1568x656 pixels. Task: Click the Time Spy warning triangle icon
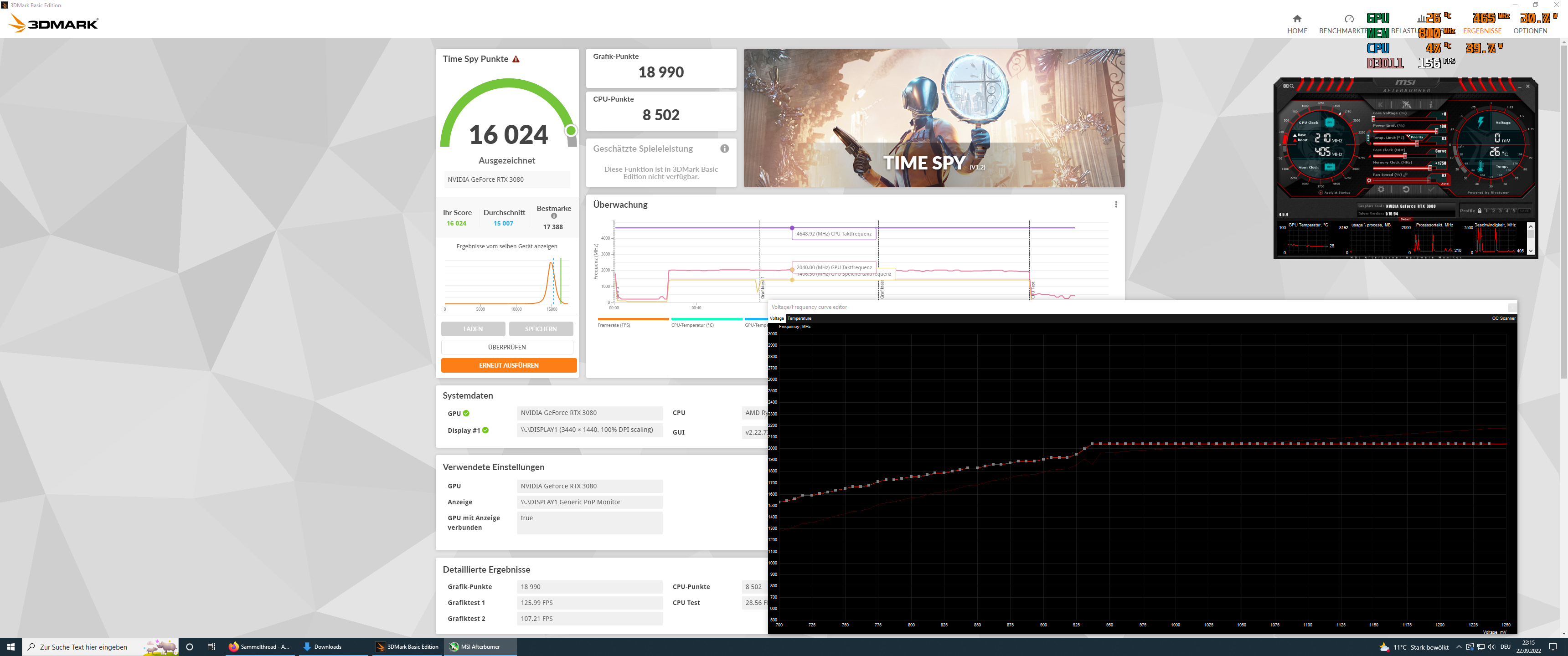(x=516, y=59)
